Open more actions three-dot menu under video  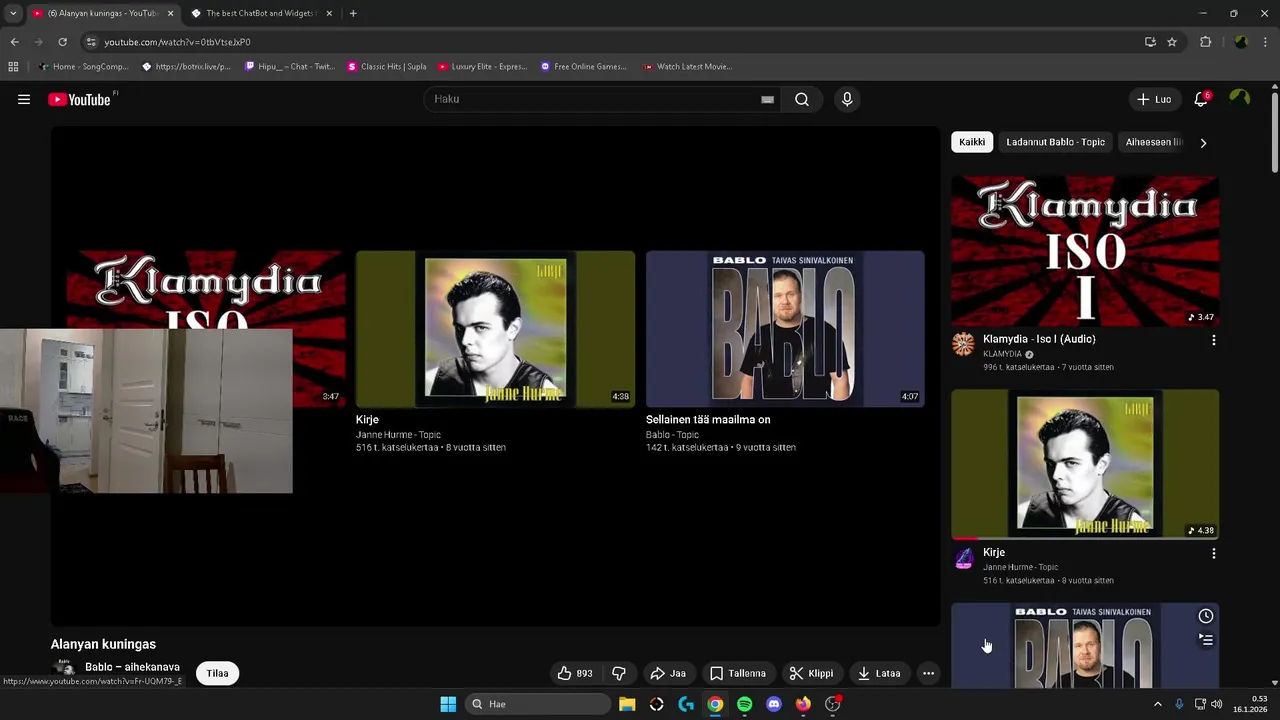(928, 673)
